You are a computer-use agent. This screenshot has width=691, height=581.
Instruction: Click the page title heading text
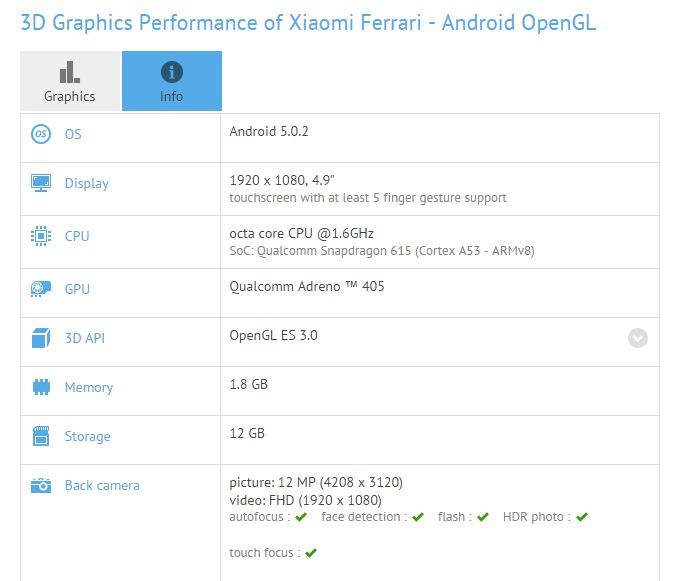point(308,22)
